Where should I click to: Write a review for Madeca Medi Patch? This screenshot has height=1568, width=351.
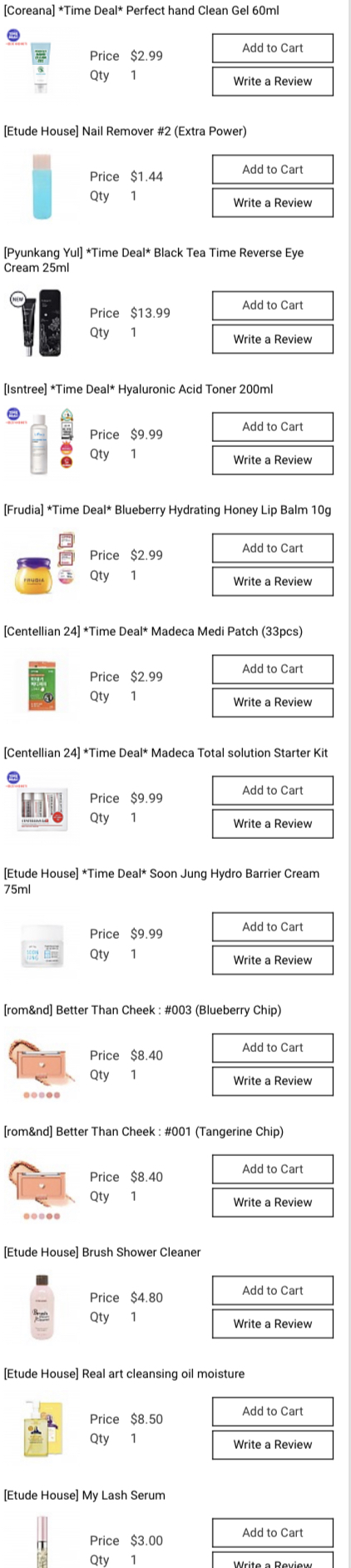[273, 702]
